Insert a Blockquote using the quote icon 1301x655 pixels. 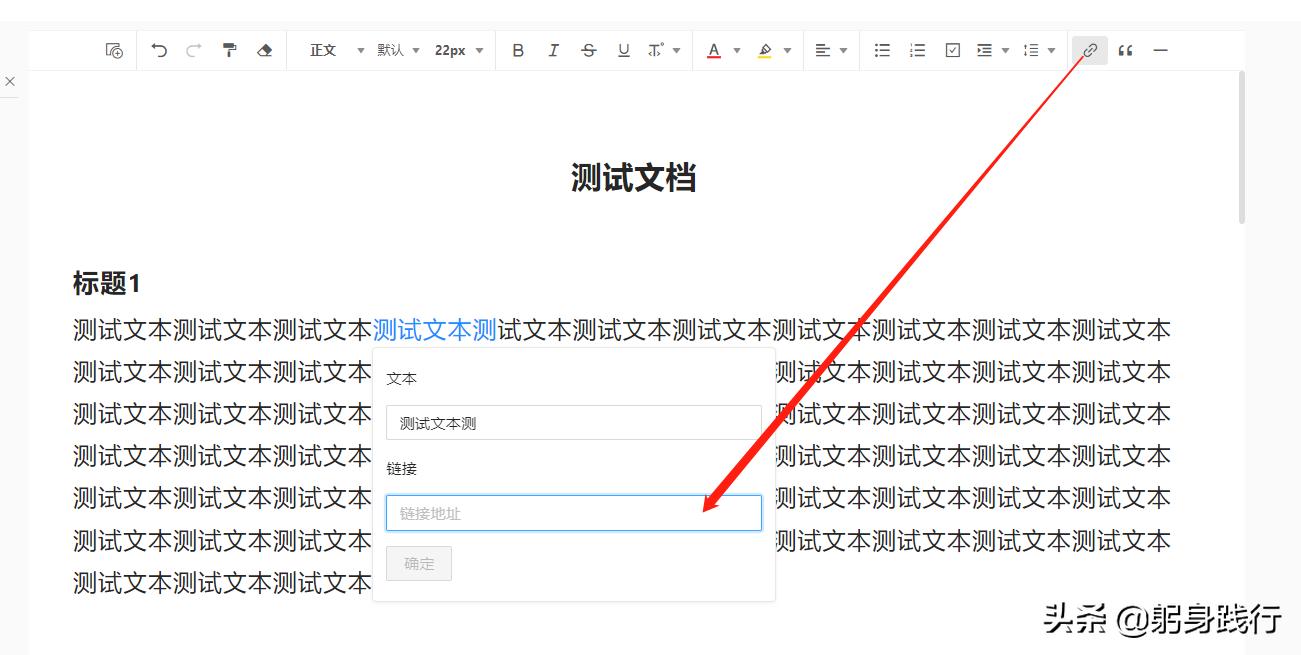pyautogui.click(x=1124, y=50)
